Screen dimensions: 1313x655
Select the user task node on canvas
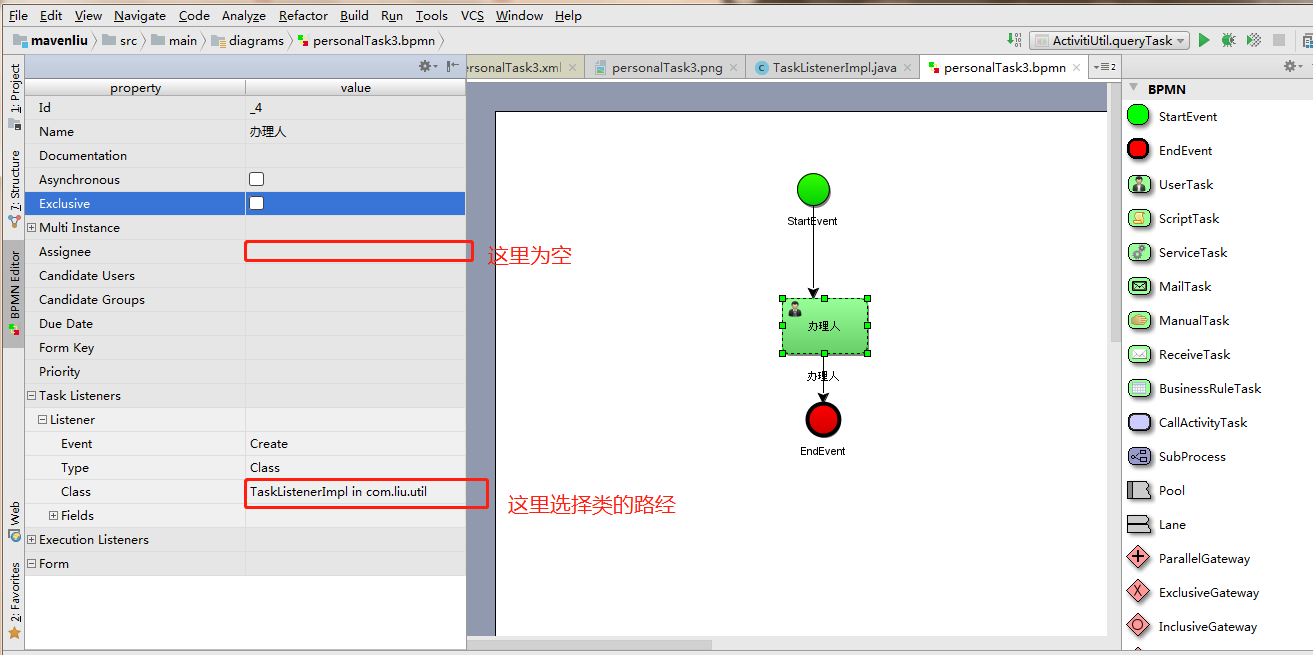pyautogui.click(x=824, y=326)
